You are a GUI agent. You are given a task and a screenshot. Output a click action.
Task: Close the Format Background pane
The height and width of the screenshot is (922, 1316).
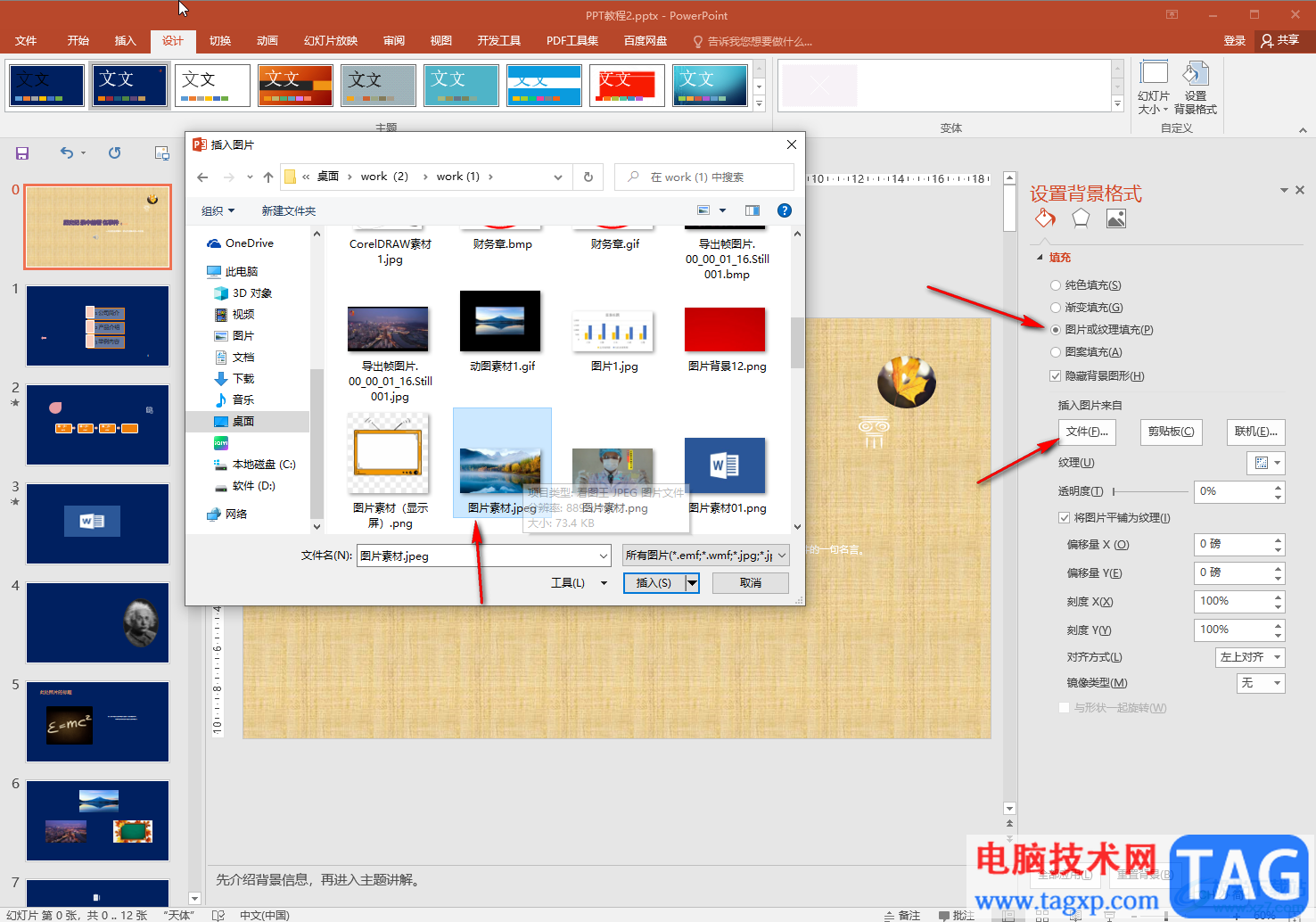tap(1300, 190)
